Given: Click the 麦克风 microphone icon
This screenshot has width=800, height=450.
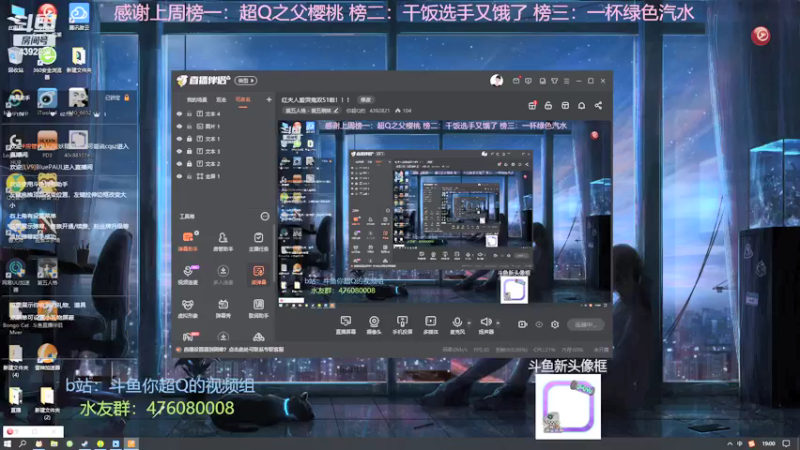Looking at the screenshot, I should click(457, 324).
